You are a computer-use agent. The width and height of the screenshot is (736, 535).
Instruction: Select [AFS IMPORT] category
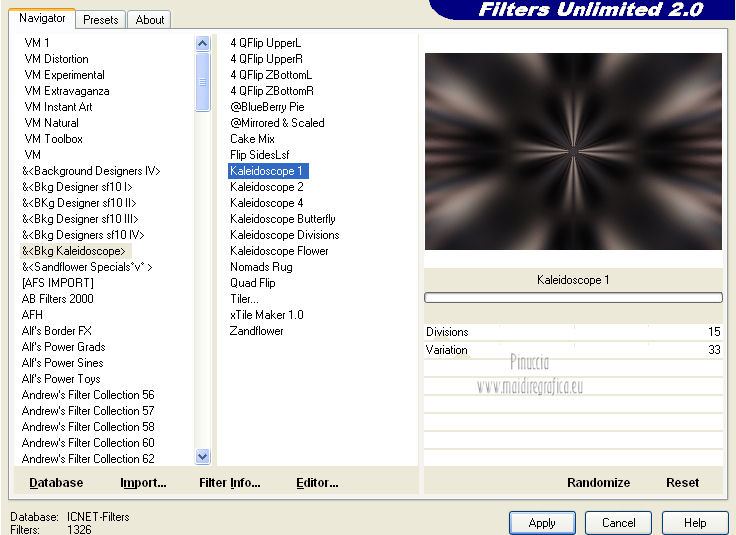click(x=58, y=283)
